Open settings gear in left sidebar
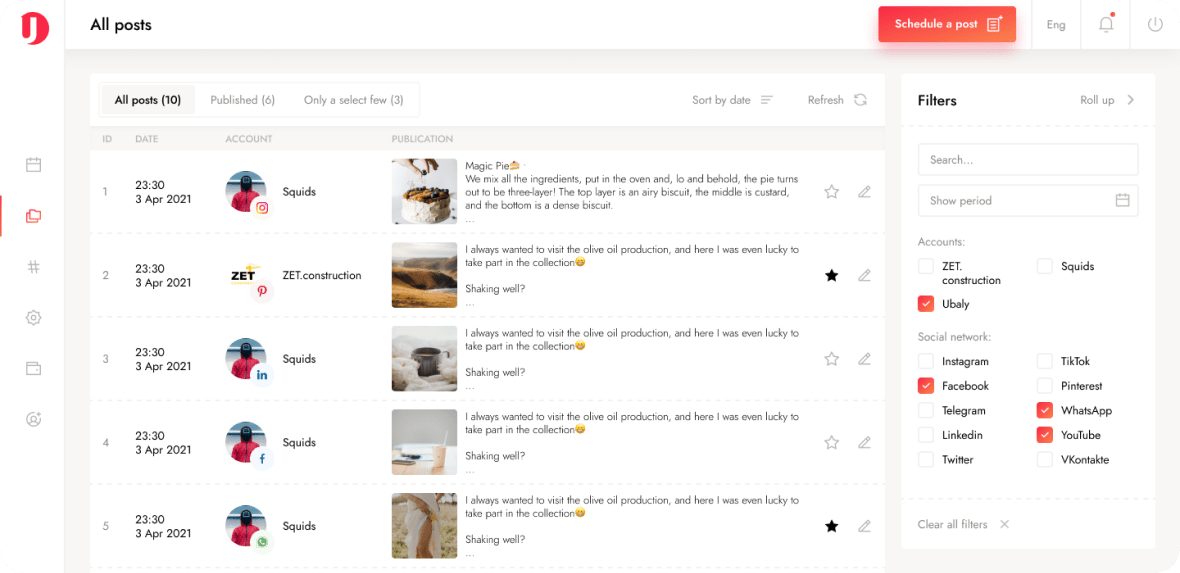The image size is (1180, 573). pos(33,318)
